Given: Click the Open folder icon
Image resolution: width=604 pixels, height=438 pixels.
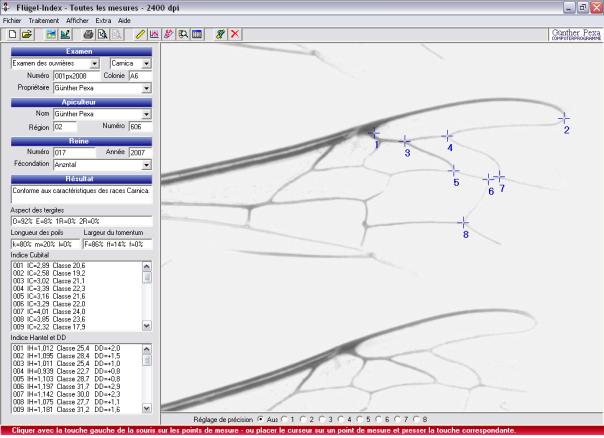Looking at the screenshot, I should (26, 34).
